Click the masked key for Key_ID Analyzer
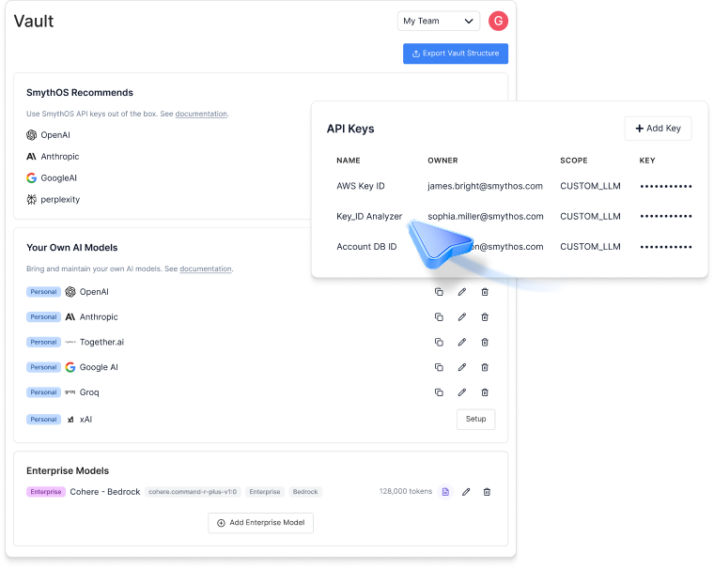This screenshot has height=568, width=714. pos(666,216)
